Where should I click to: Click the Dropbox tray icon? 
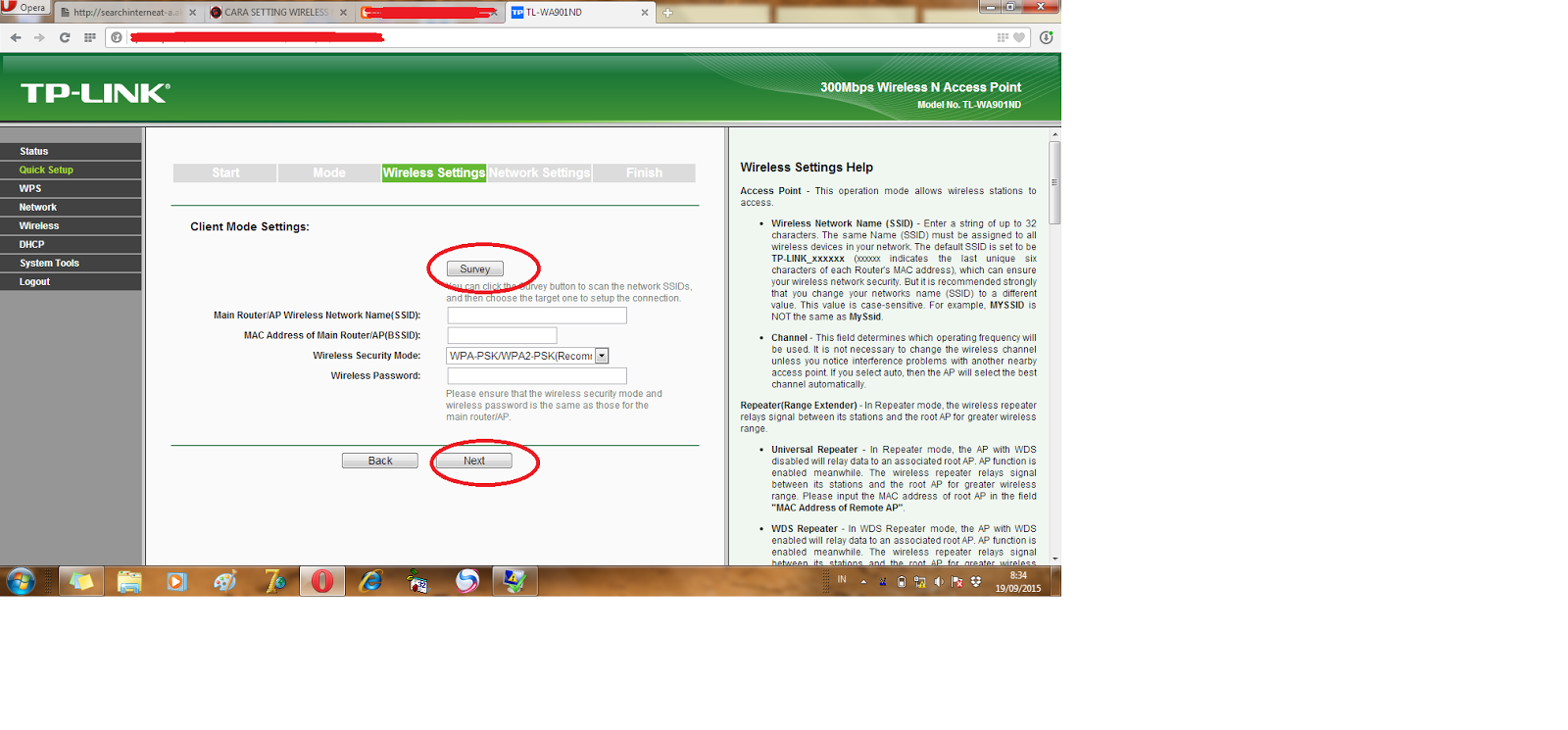(x=976, y=582)
